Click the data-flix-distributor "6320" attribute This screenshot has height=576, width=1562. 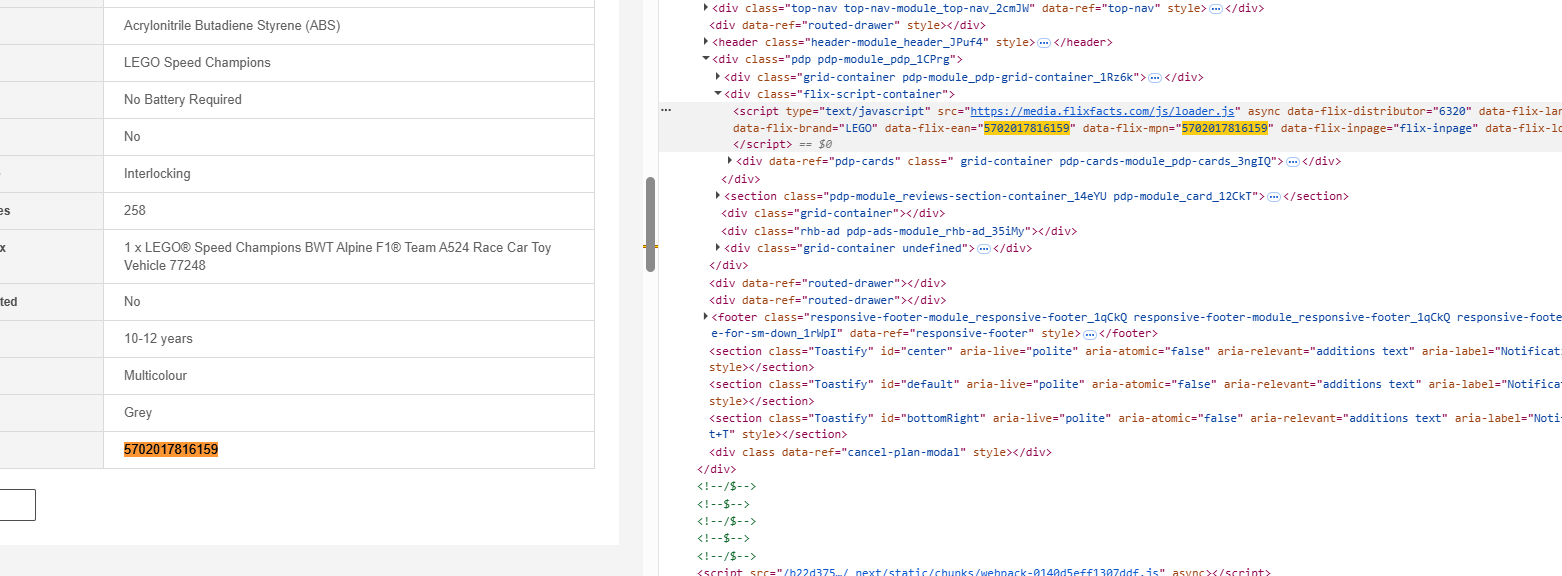[x=1380, y=111]
